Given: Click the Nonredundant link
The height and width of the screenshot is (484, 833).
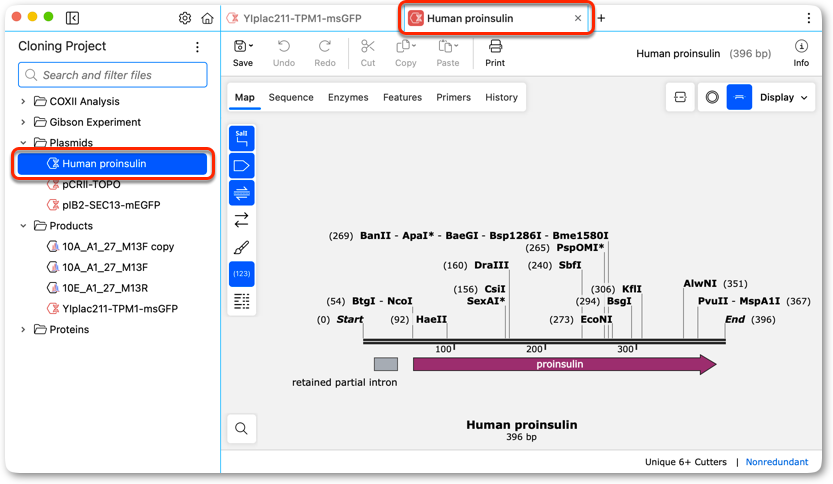Looking at the screenshot, I should click(777, 462).
